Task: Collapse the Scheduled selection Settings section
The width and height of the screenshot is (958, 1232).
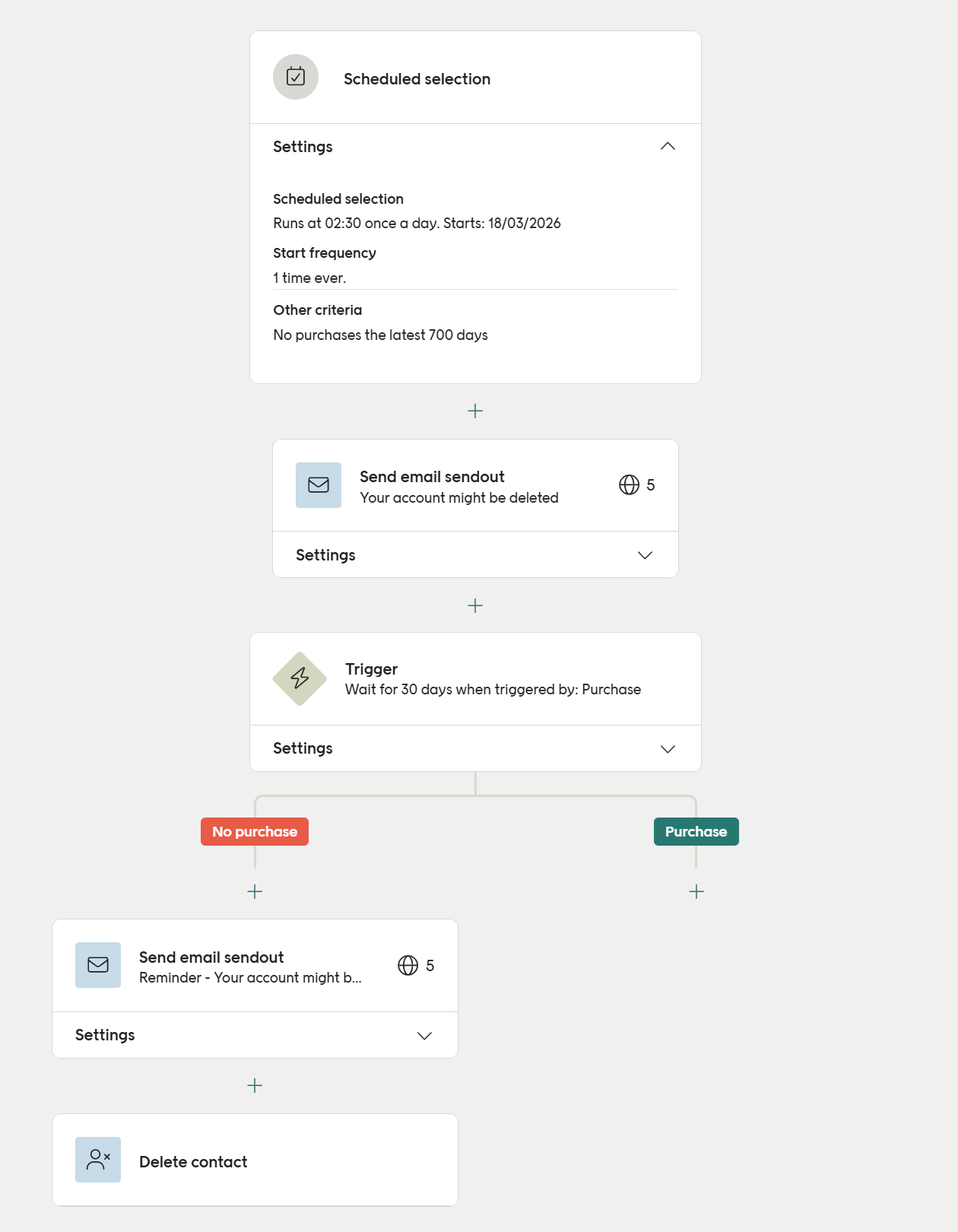Action: (668, 146)
